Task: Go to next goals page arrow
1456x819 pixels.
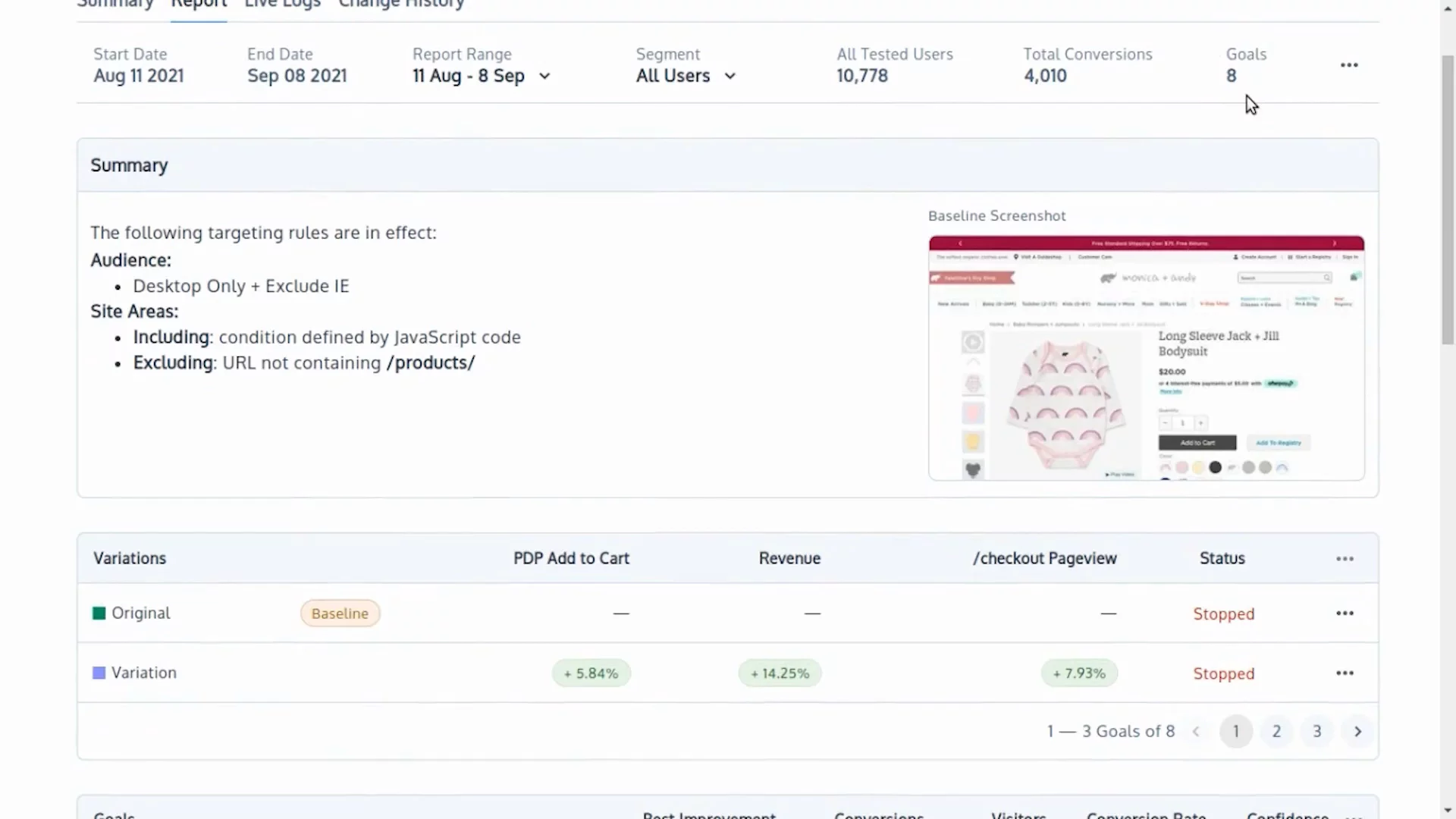Action: 1357,732
